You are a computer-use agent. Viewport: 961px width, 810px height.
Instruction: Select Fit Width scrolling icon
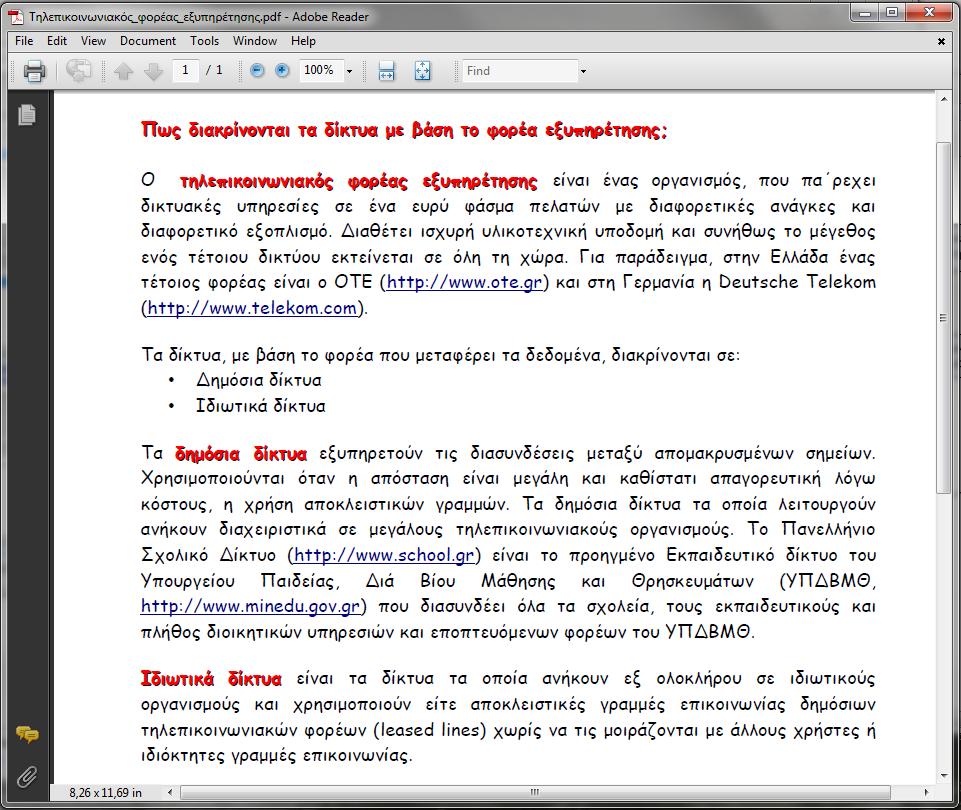point(386,71)
